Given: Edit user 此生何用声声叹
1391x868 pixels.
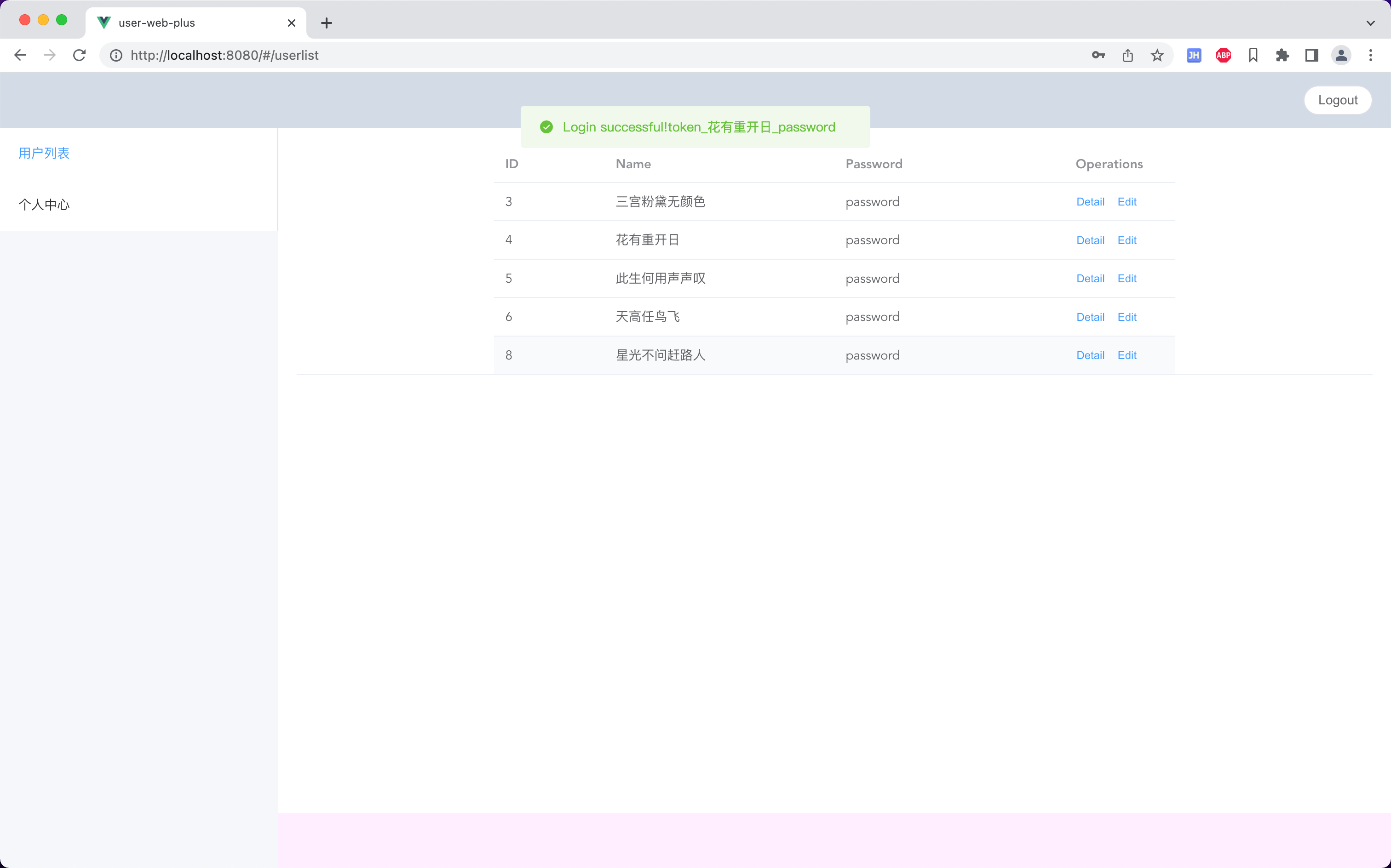Looking at the screenshot, I should click(x=1127, y=279).
